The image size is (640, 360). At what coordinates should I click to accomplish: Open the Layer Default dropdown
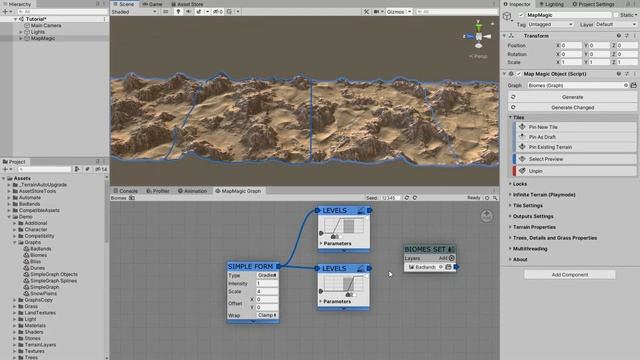tap(616, 24)
